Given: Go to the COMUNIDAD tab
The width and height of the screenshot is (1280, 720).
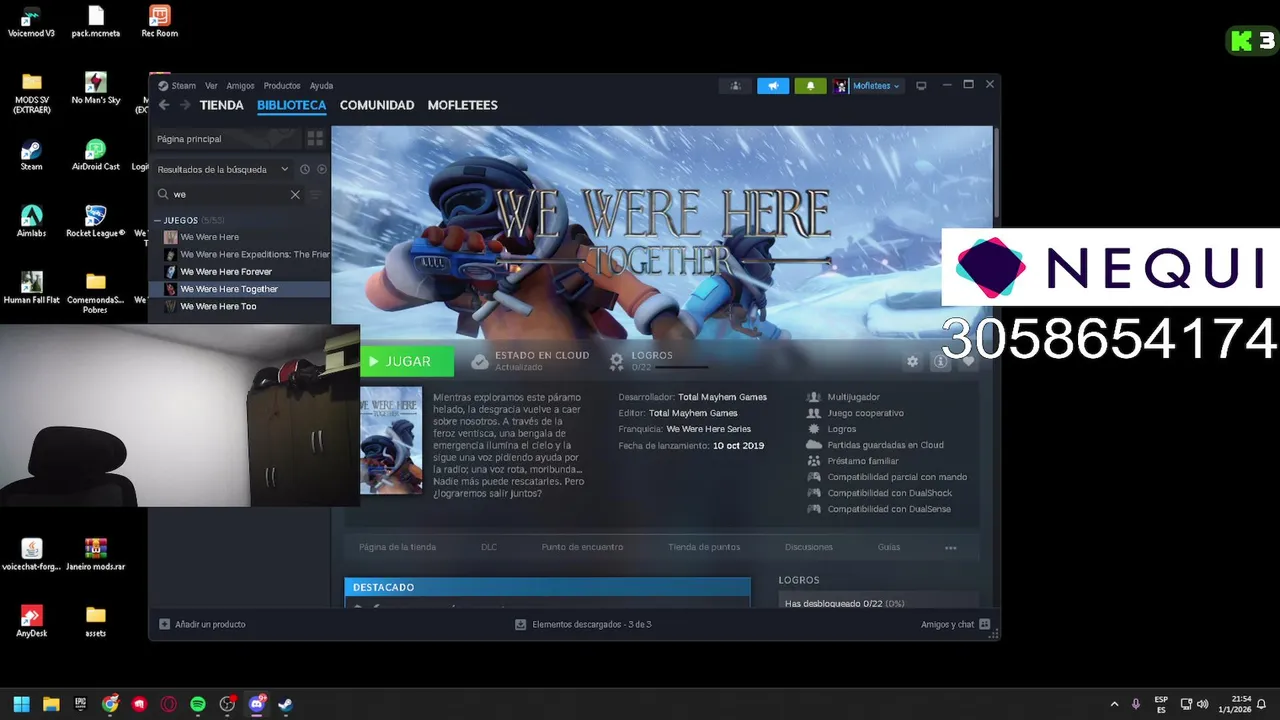Looking at the screenshot, I should [x=377, y=105].
